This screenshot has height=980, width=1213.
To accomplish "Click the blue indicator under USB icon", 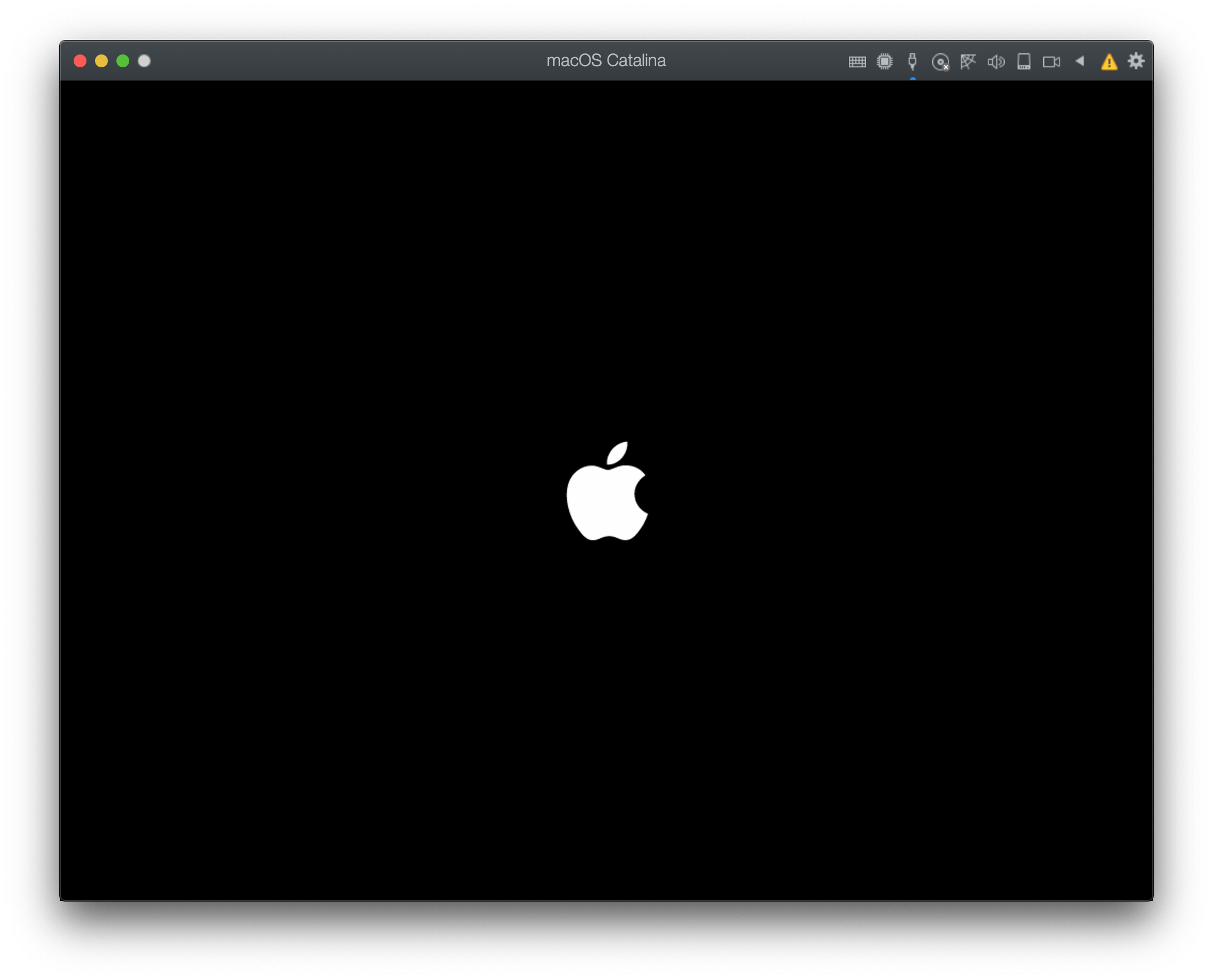I will [x=912, y=78].
